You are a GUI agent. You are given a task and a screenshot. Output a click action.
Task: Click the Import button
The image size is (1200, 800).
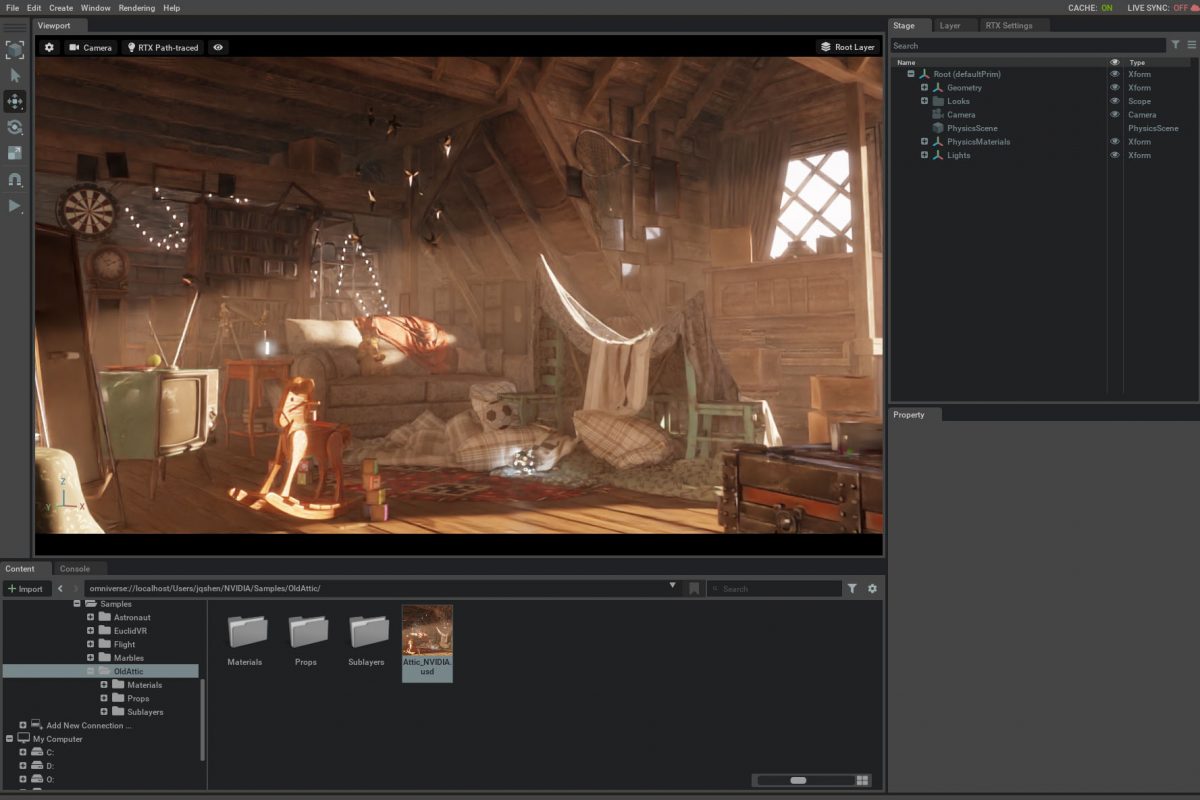pos(25,589)
